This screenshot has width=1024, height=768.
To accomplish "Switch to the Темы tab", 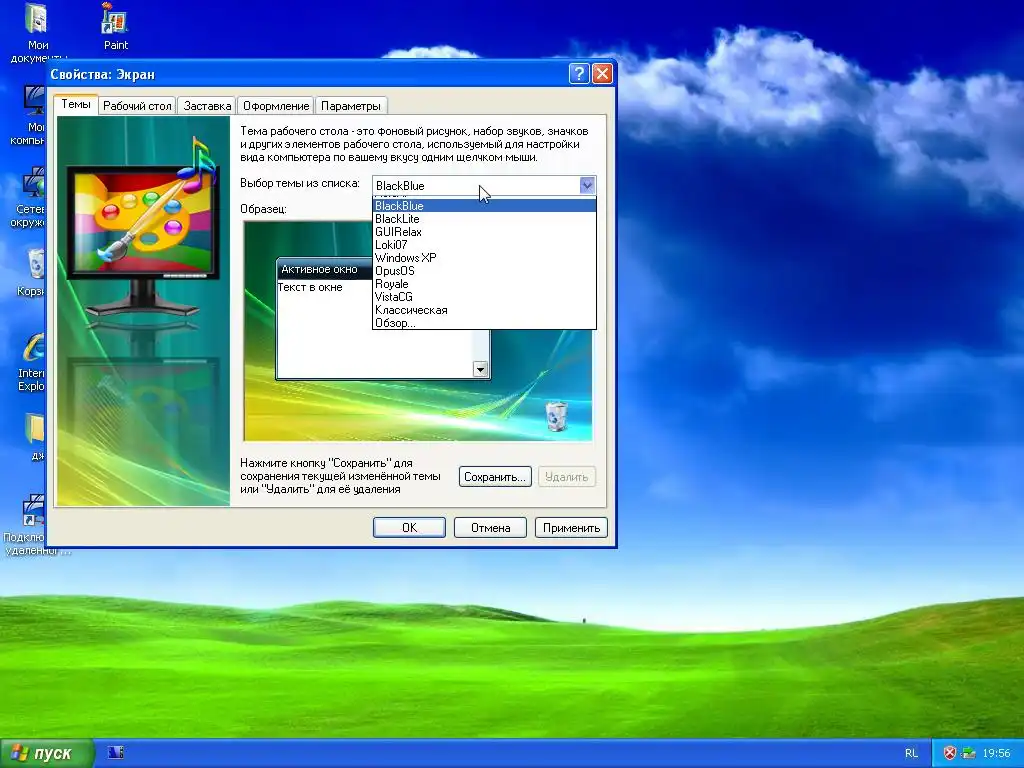I will coord(76,104).
